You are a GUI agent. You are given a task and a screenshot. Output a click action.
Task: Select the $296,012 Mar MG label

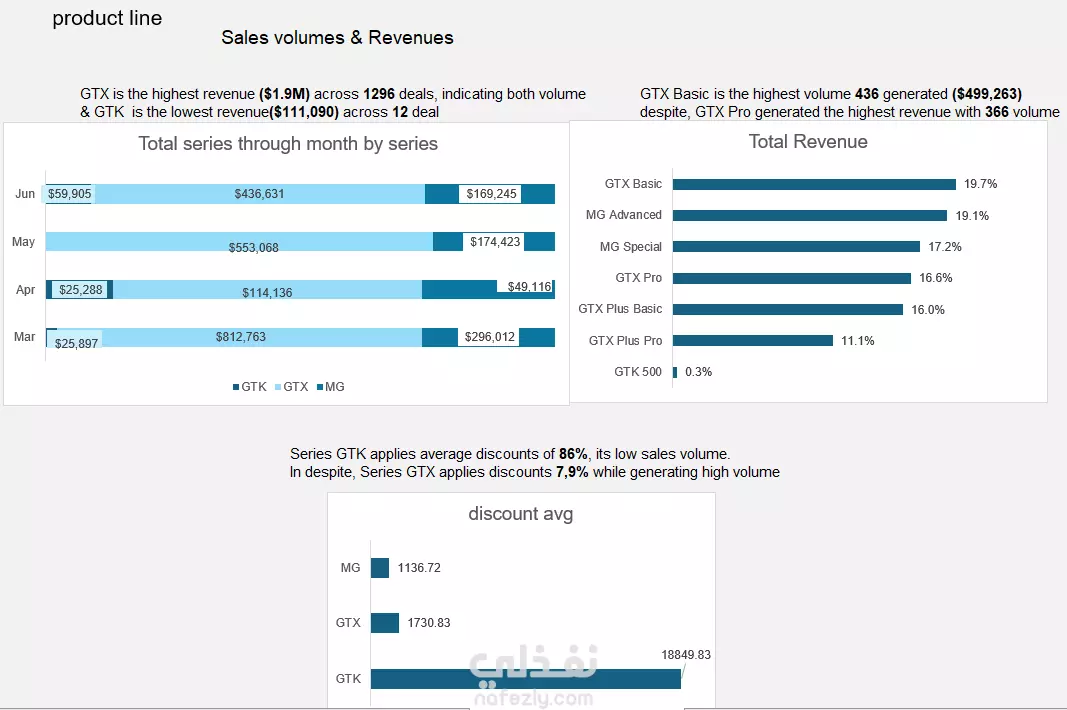[x=489, y=337]
